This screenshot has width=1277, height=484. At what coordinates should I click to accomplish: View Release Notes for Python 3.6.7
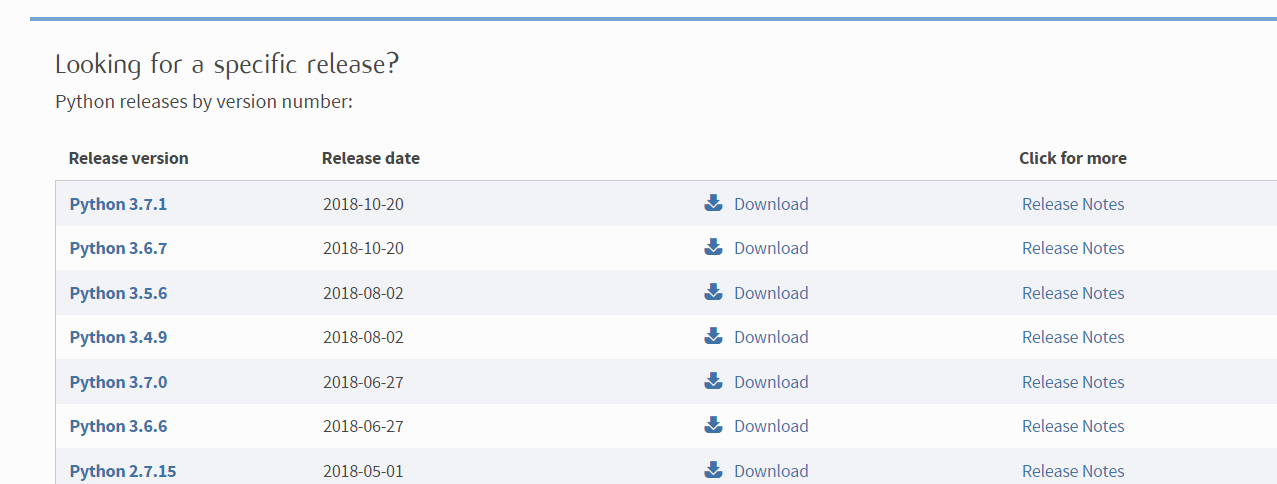point(1073,248)
